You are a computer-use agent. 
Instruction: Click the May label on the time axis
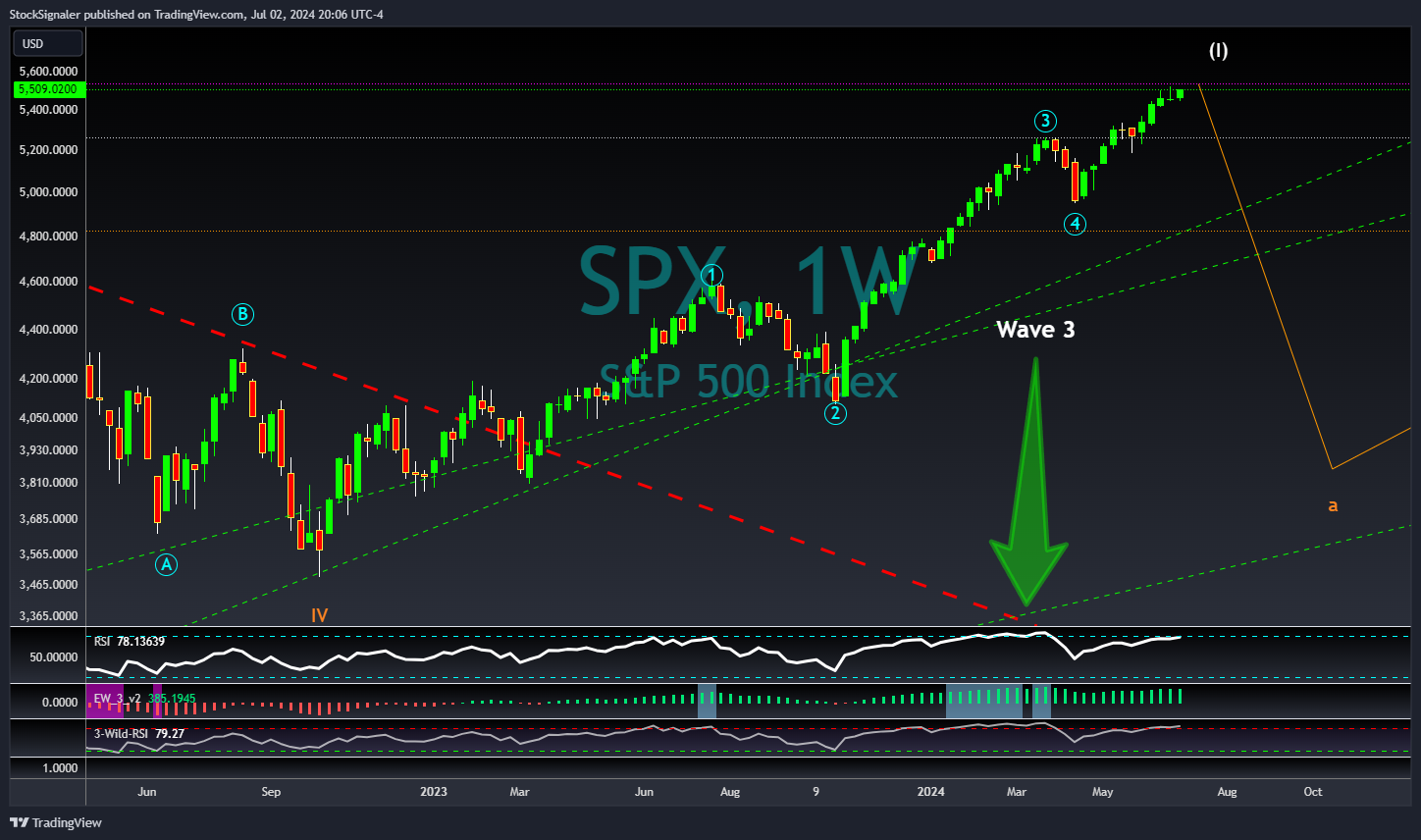tap(1102, 791)
